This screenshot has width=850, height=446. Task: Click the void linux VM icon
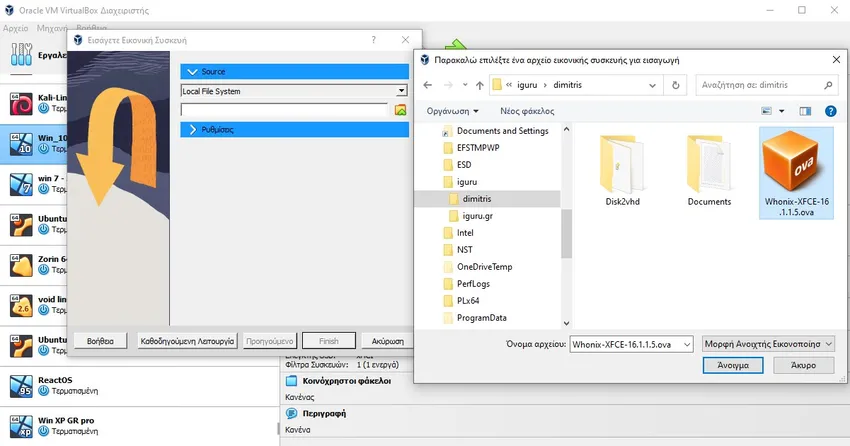click(x=21, y=305)
